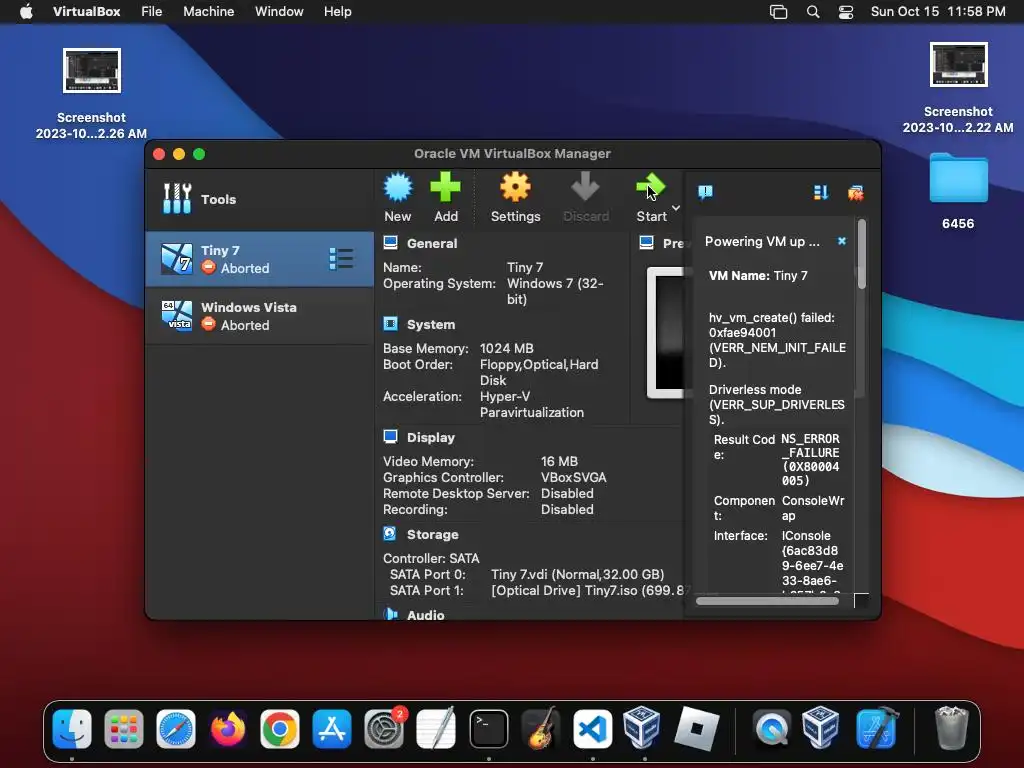Click the date and time in menu bar
1024x768 pixels.
click(x=938, y=12)
